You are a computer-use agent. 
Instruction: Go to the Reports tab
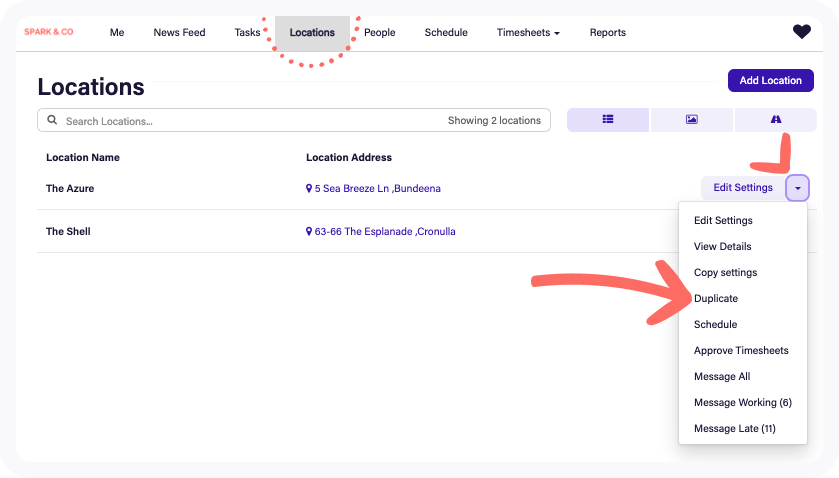click(607, 33)
